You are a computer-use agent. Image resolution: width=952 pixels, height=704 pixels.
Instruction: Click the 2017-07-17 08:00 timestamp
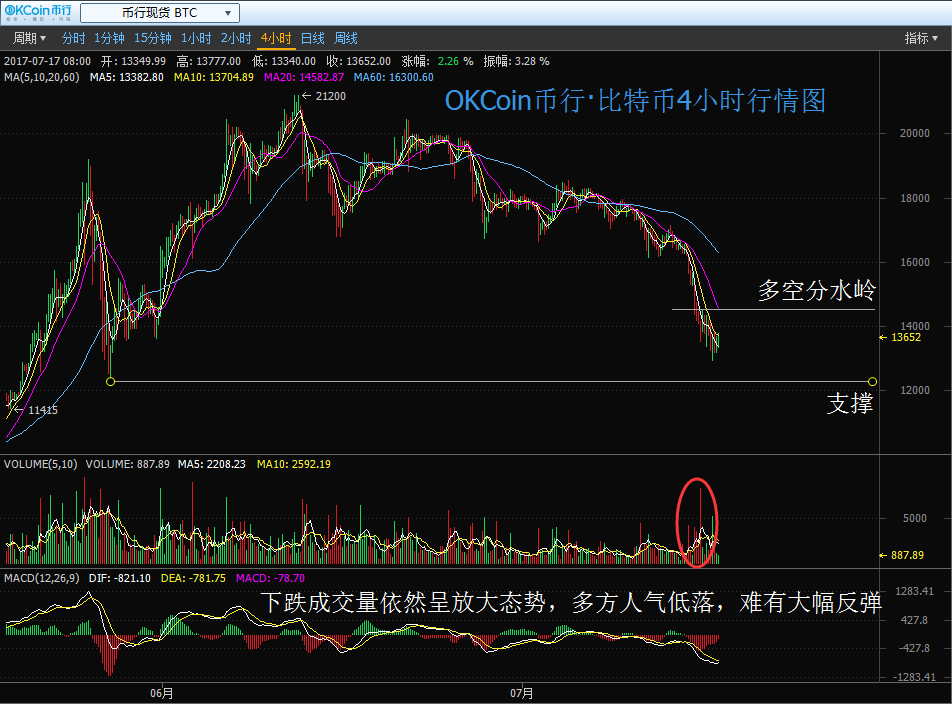47,61
